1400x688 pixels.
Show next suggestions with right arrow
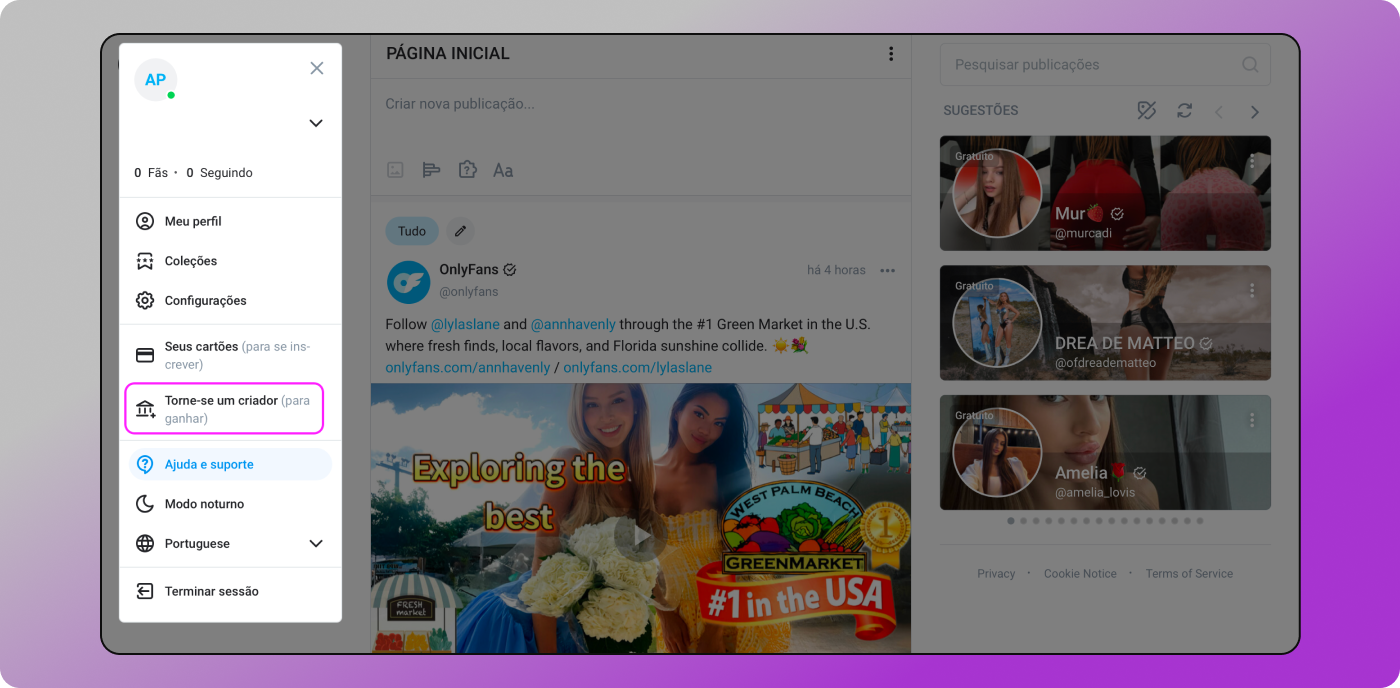1254,111
